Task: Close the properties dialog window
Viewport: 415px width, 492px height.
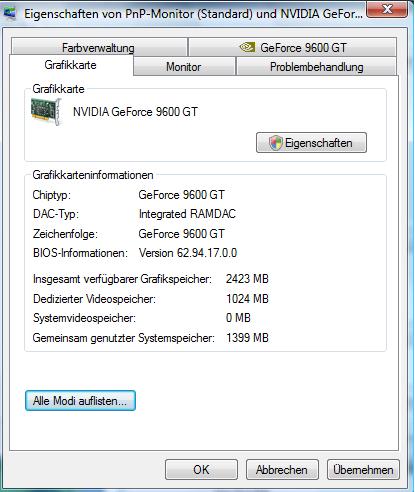Action: coord(387,9)
